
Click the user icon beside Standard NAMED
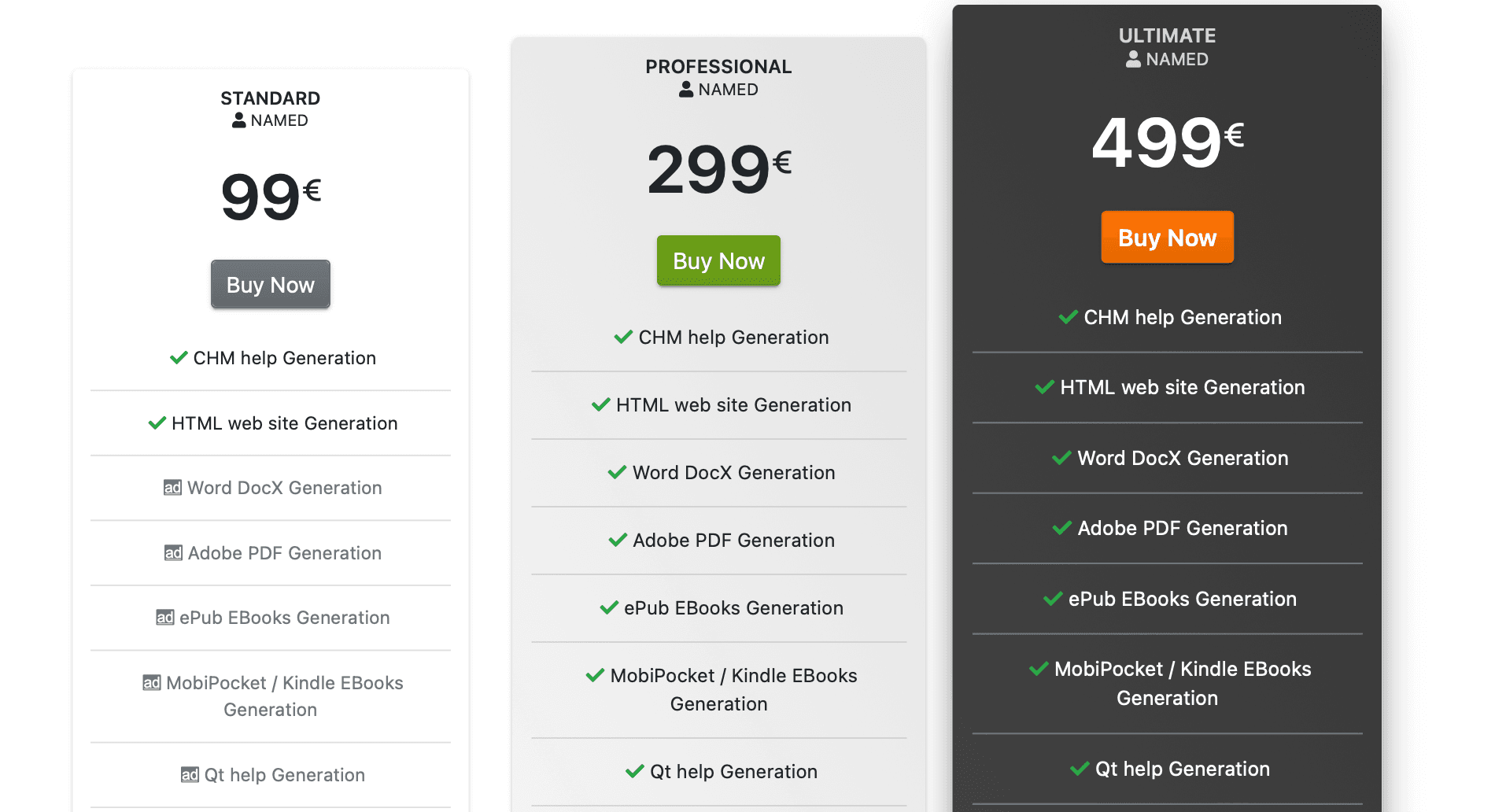pos(239,120)
